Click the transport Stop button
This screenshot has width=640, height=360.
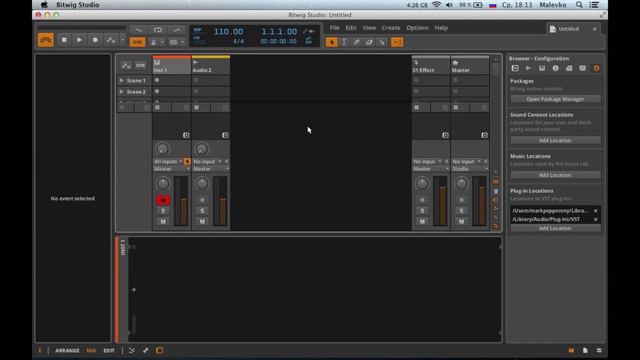point(64,40)
